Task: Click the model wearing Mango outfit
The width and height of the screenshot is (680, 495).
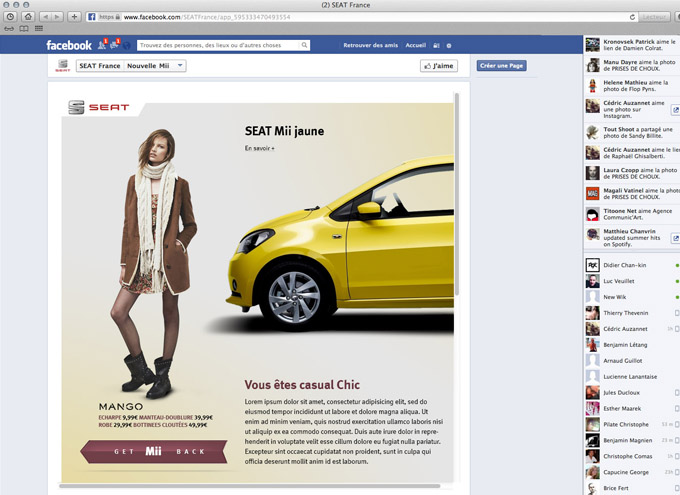Action: [x=153, y=262]
